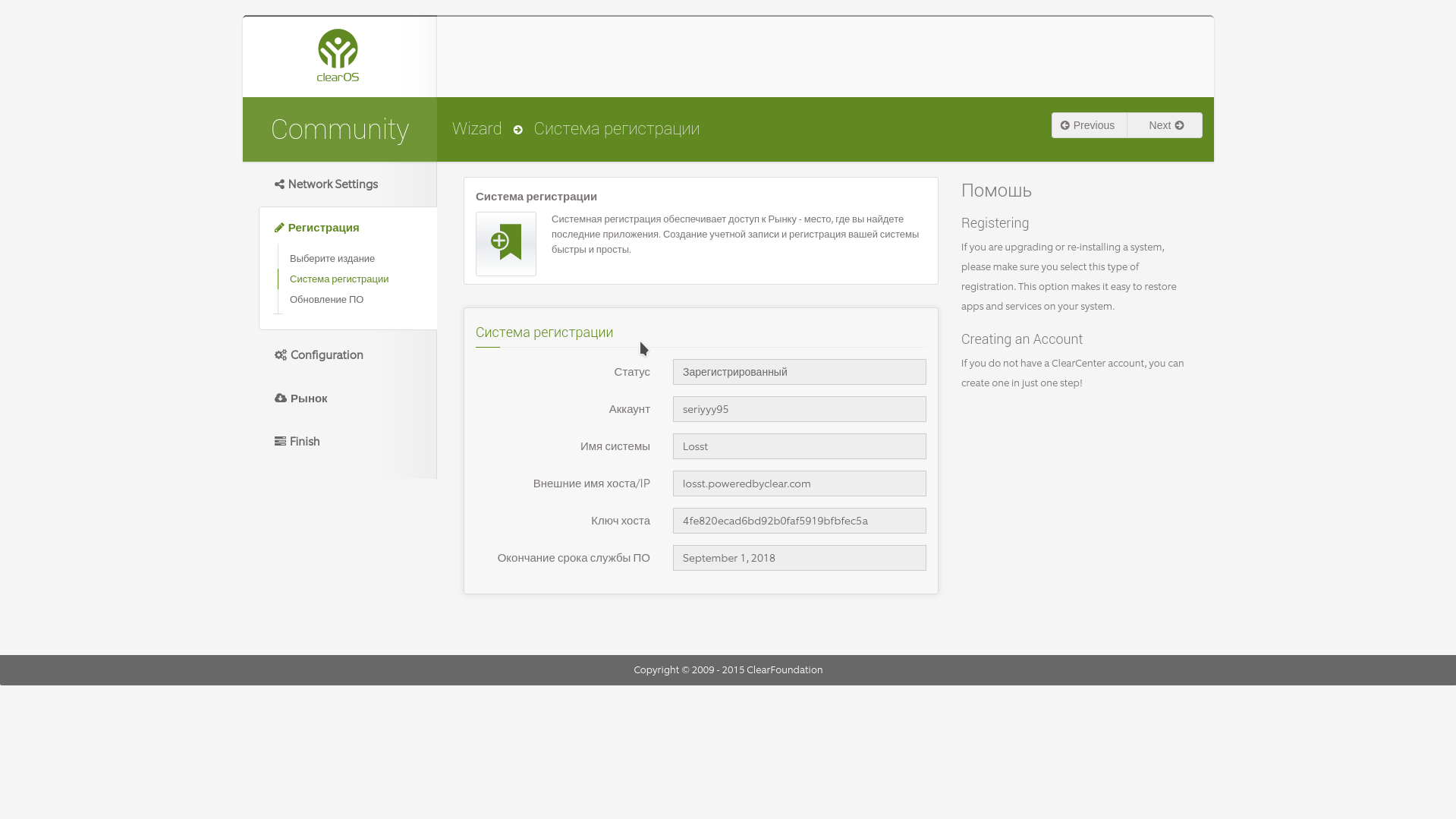Click the cloud download icon beside Рынок
This screenshot has width=1456, height=819.
coord(281,398)
